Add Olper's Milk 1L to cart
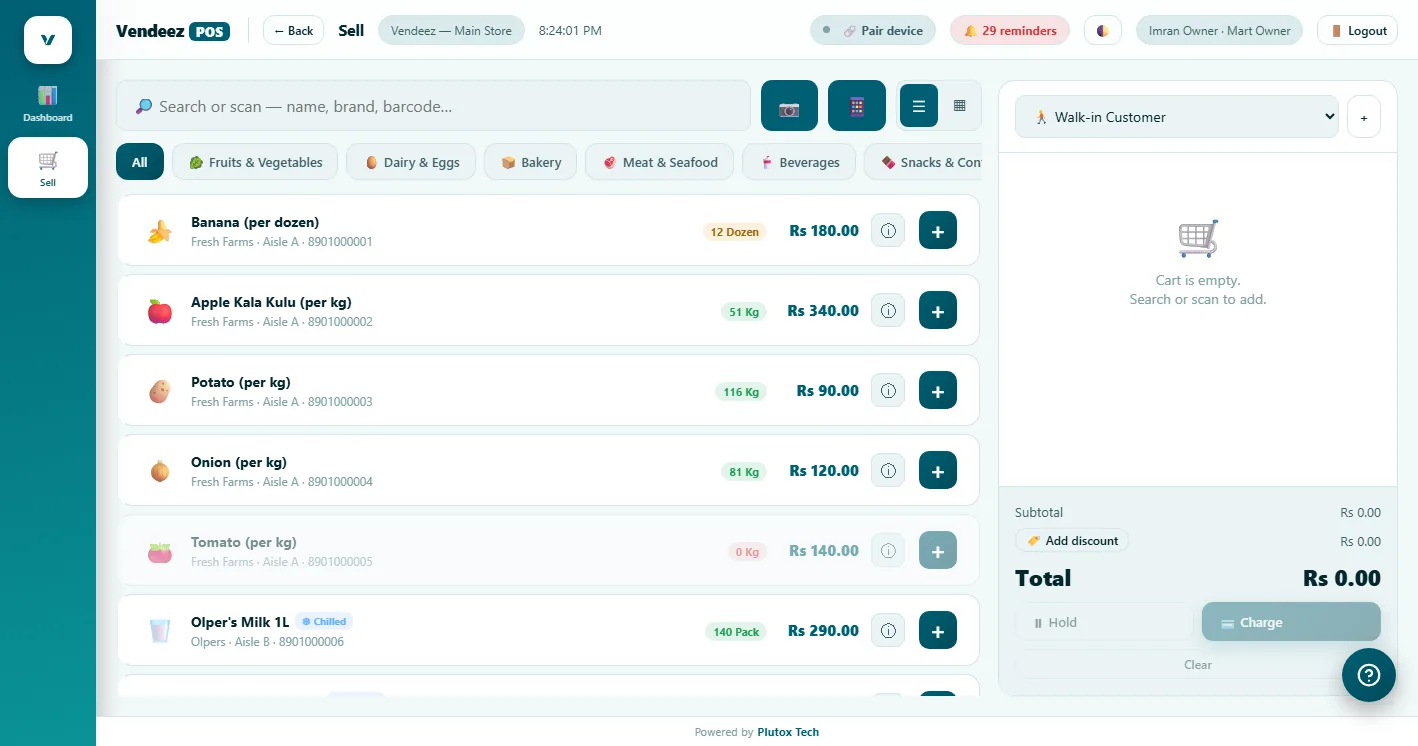 click(x=938, y=631)
